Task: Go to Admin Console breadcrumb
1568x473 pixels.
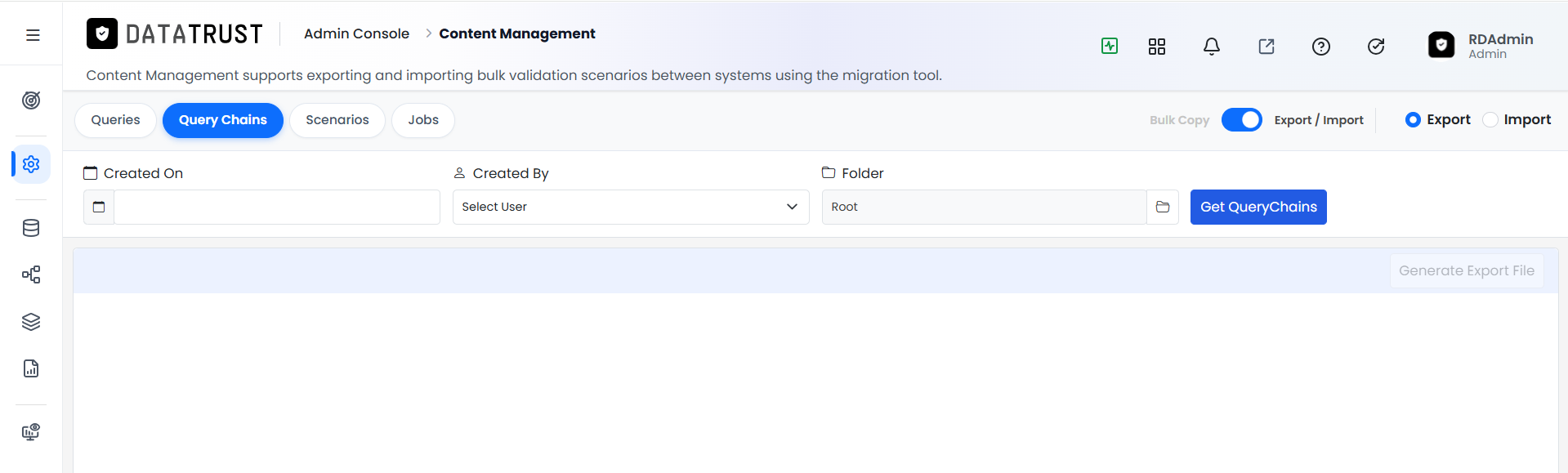Action: 356,33
